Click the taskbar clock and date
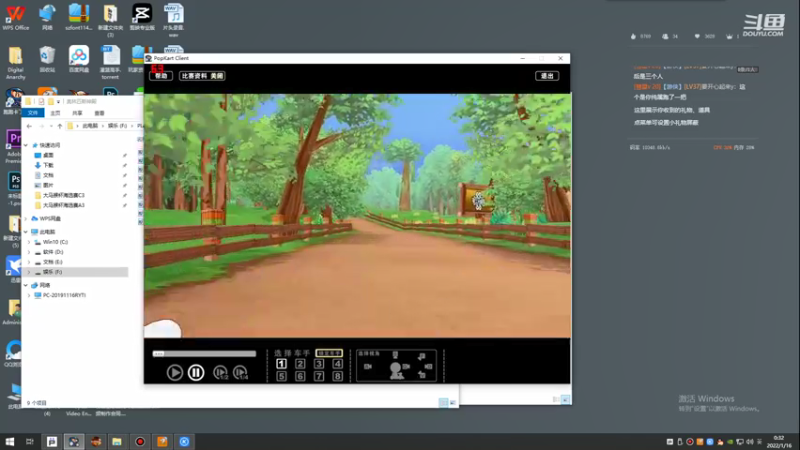The height and width of the screenshot is (450, 800). (779, 442)
